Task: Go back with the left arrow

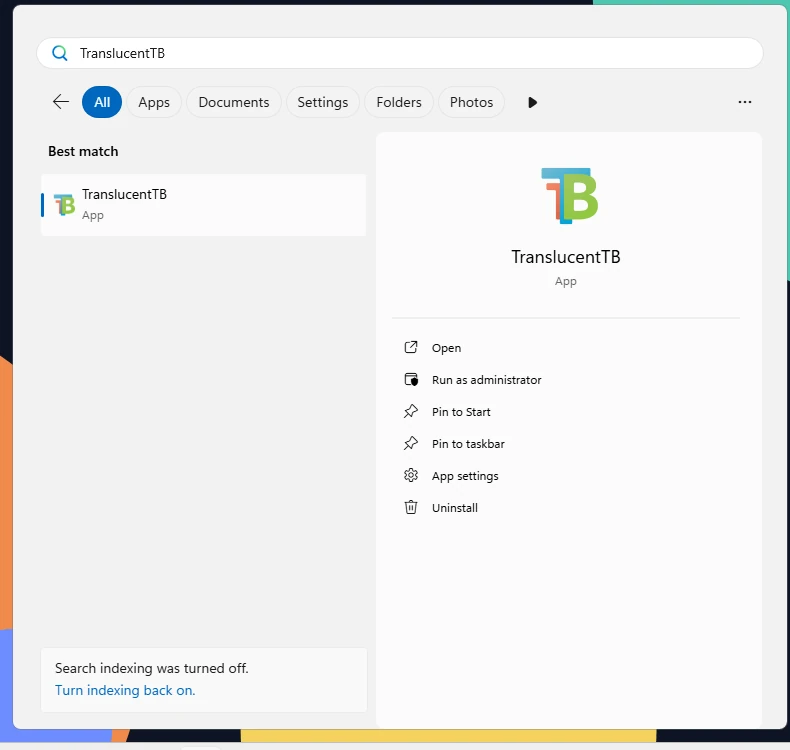Action: pos(61,102)
